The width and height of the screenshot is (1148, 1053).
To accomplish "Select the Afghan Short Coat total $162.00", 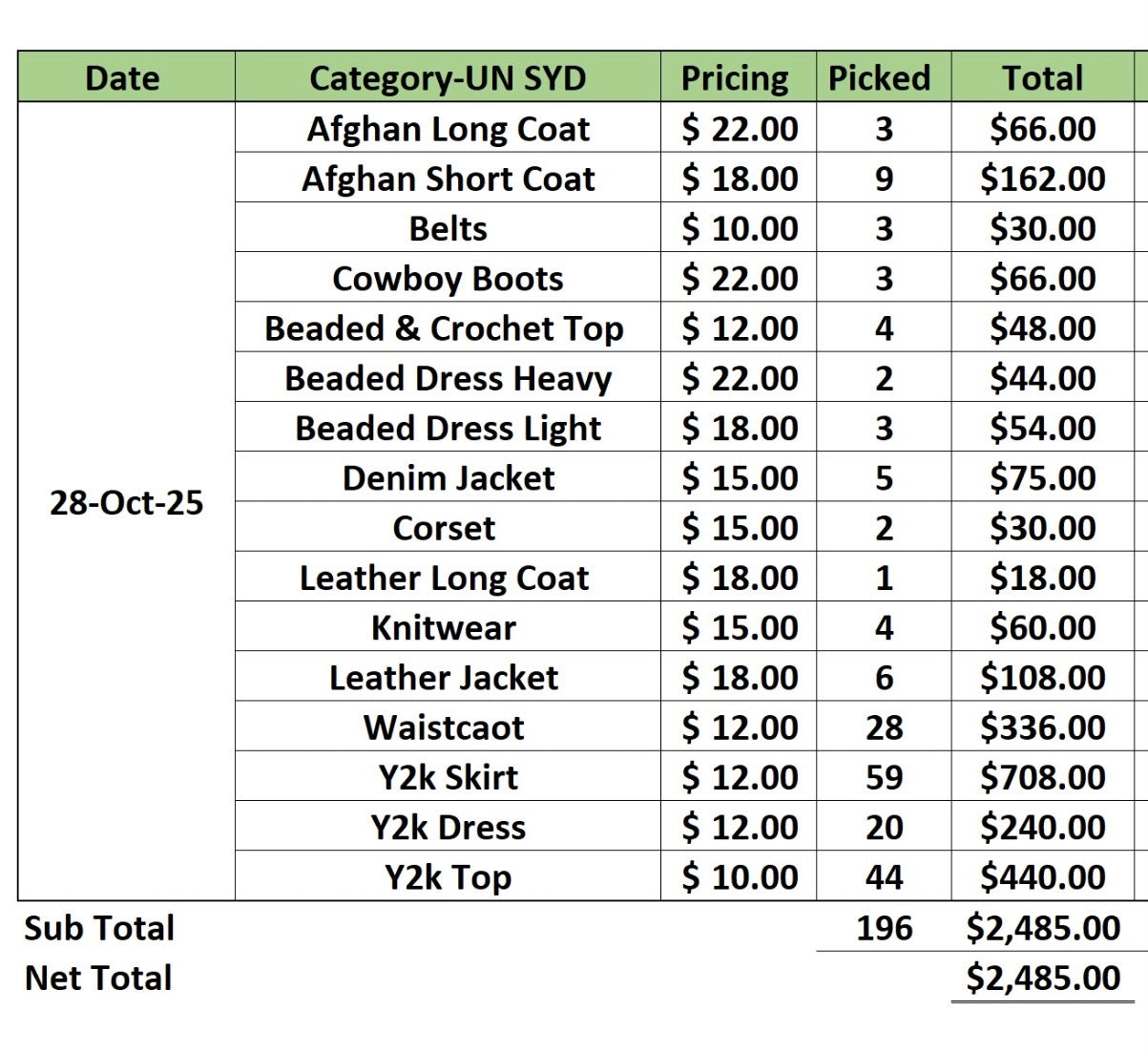I will (1042, 178).
